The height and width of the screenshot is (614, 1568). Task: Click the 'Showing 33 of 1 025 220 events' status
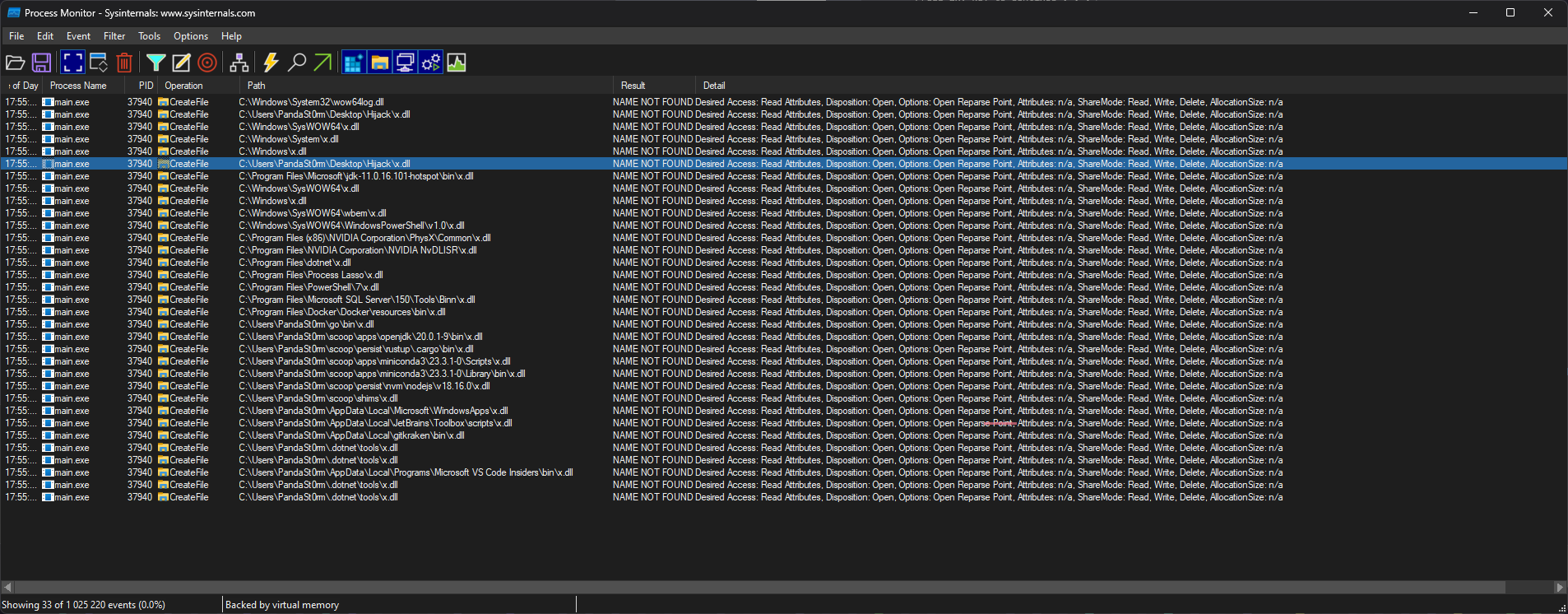[83, 605]
